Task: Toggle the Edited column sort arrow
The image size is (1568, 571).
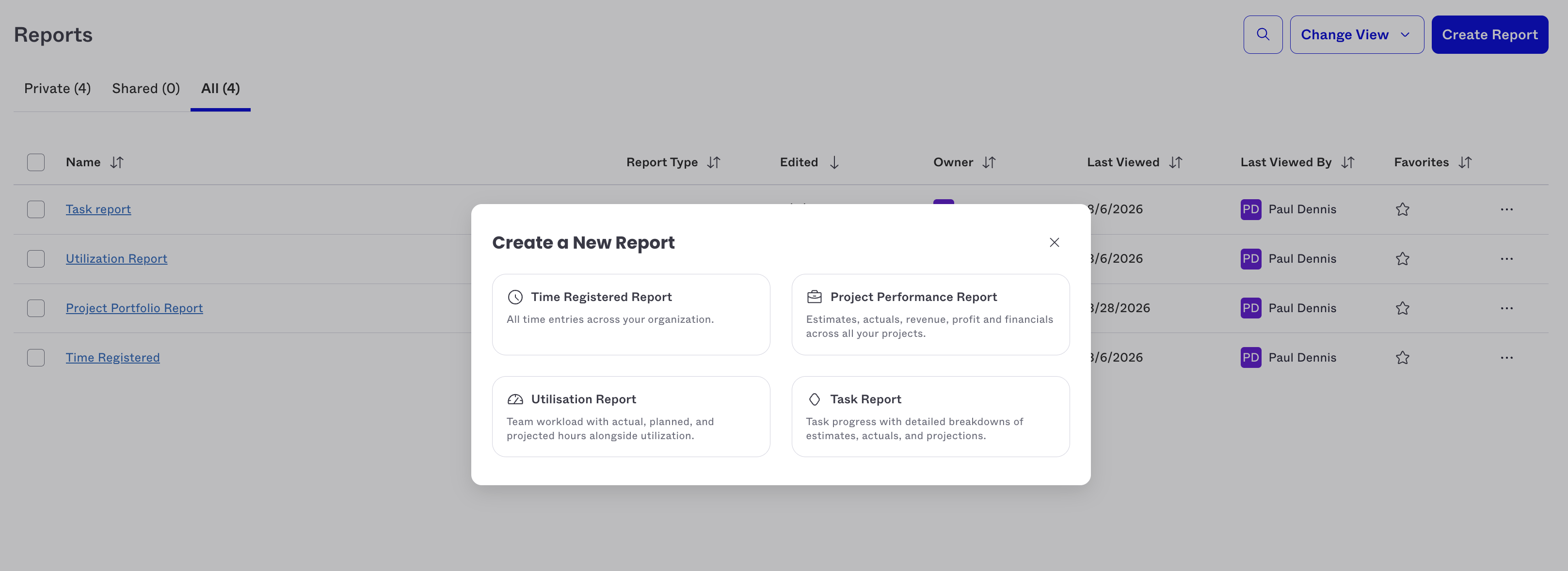Action: tap(834, 162)
